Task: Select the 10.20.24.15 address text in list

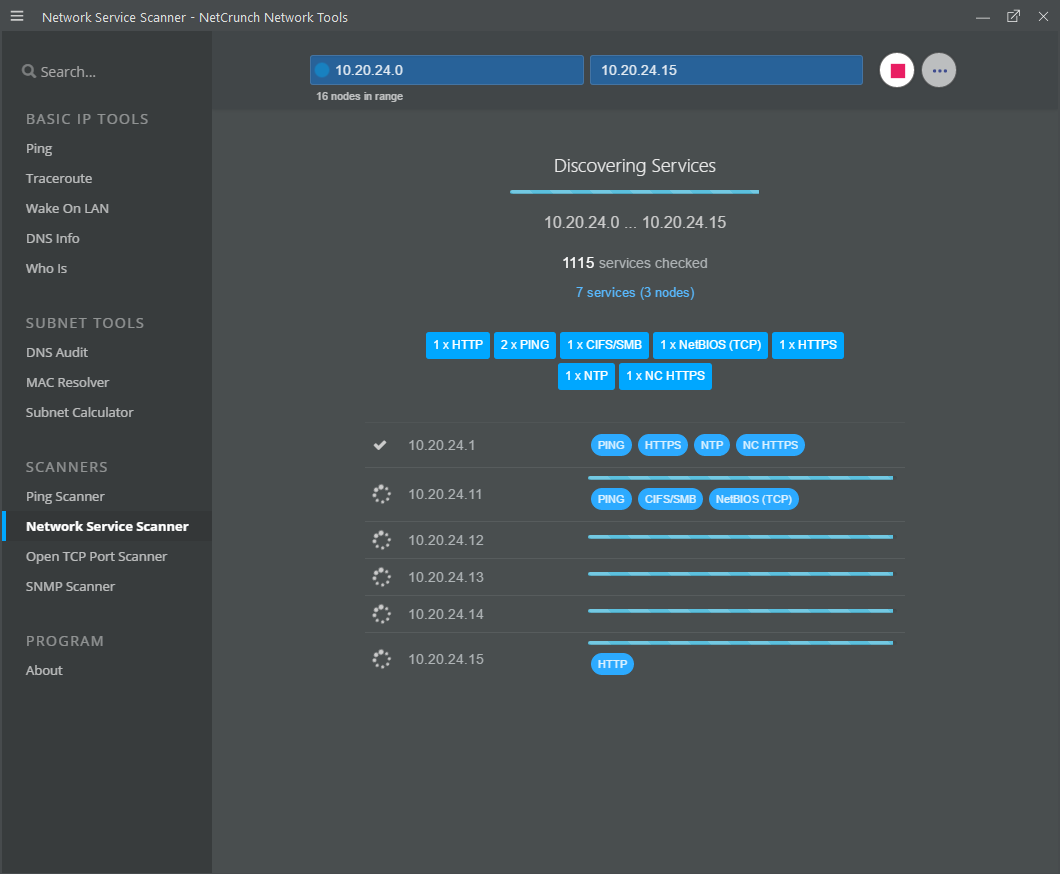Action: click(445, 659)
